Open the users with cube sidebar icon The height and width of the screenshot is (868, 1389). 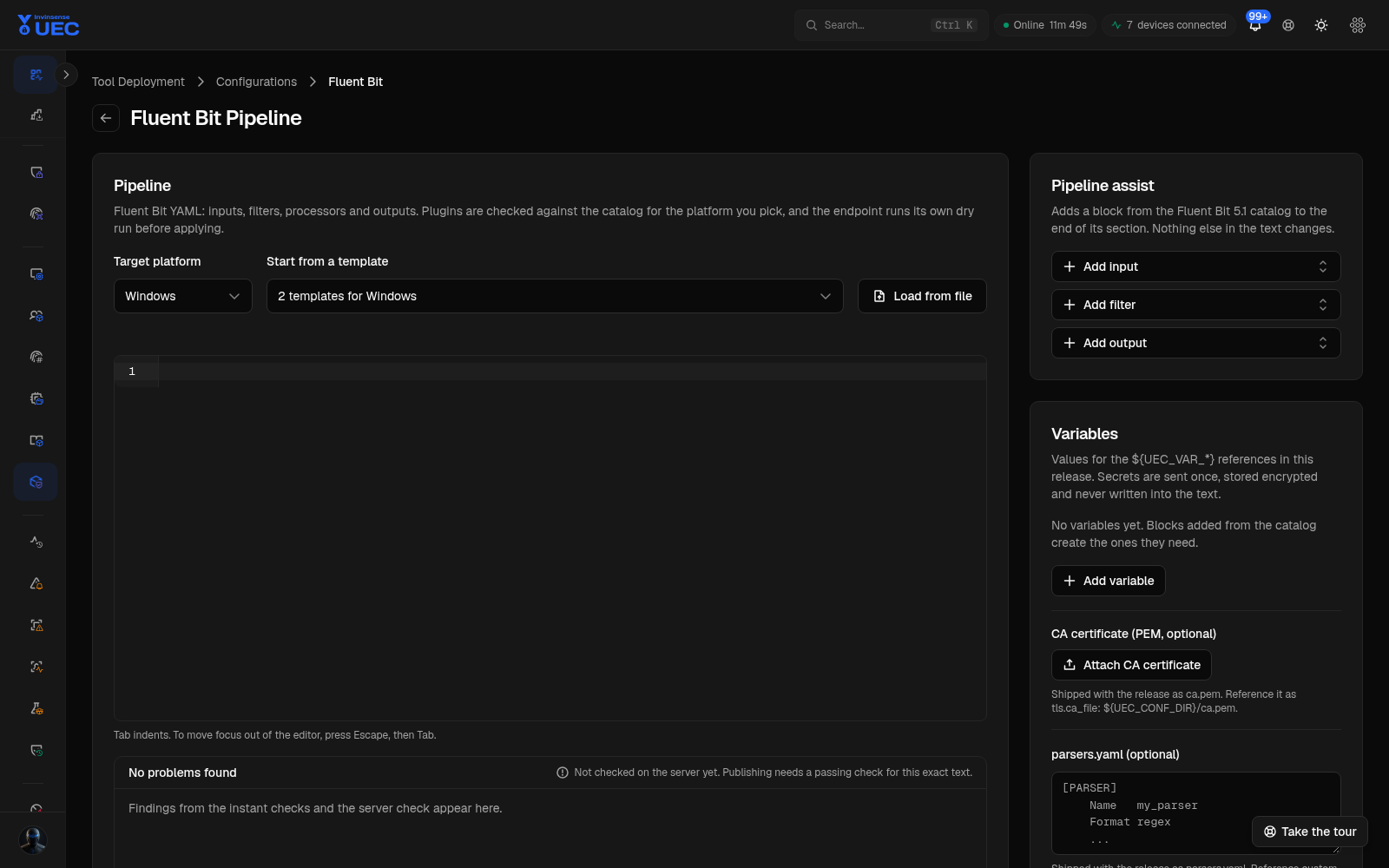click(36, 316)
